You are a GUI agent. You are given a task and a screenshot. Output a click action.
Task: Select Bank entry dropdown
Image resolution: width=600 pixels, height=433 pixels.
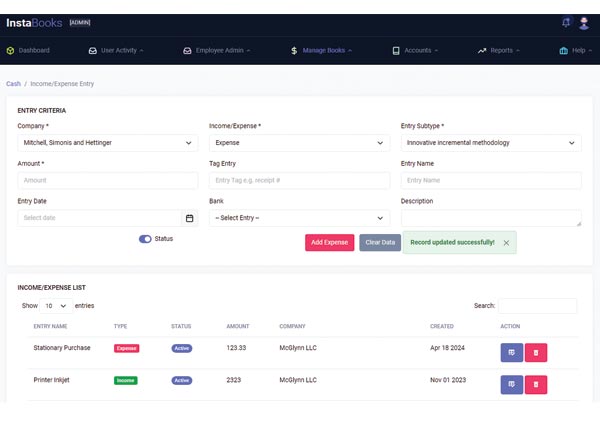coord(299,218)
